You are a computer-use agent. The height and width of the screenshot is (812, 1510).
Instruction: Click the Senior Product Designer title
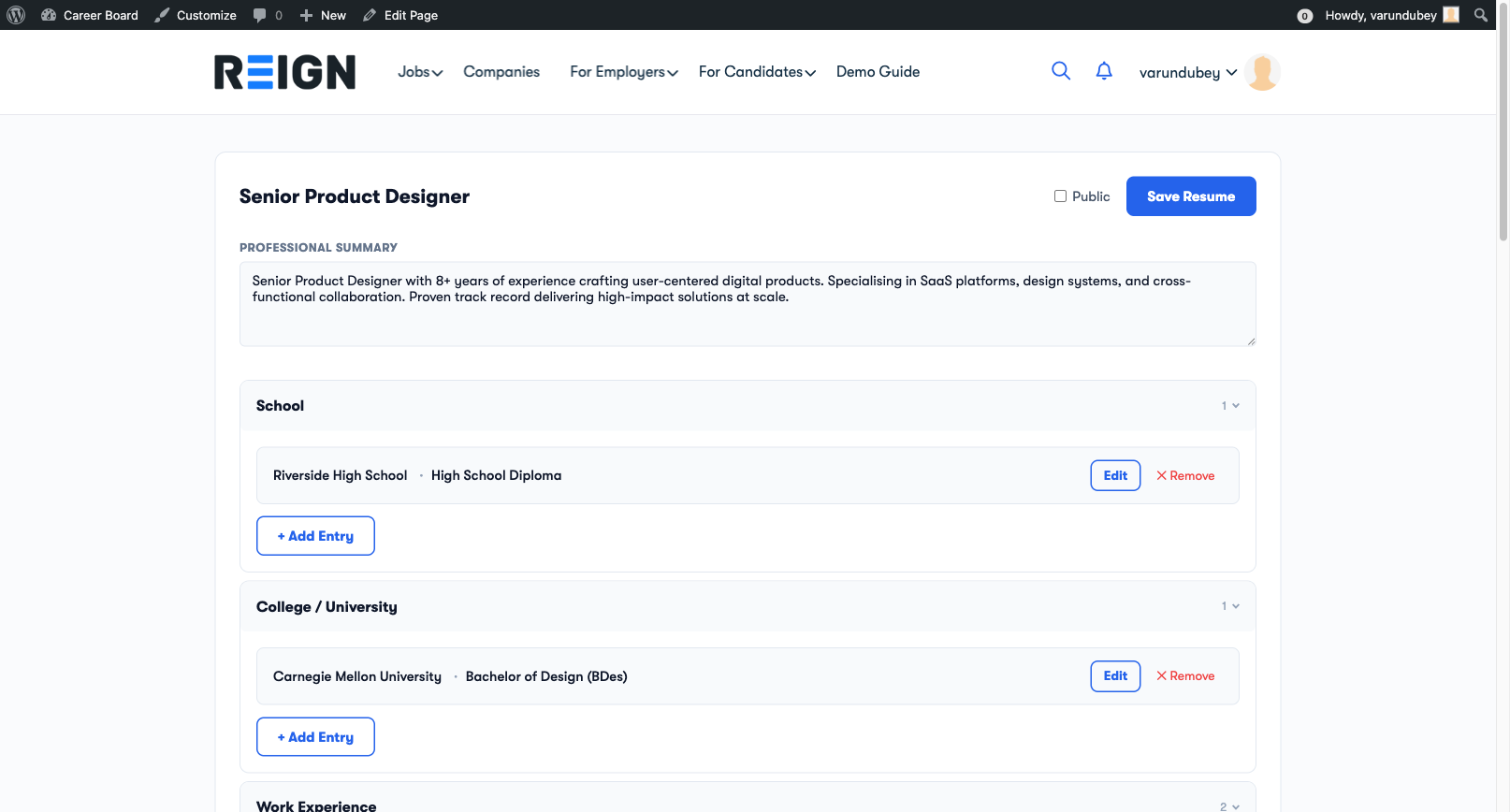pyautogui.click(x=355, y=196)
